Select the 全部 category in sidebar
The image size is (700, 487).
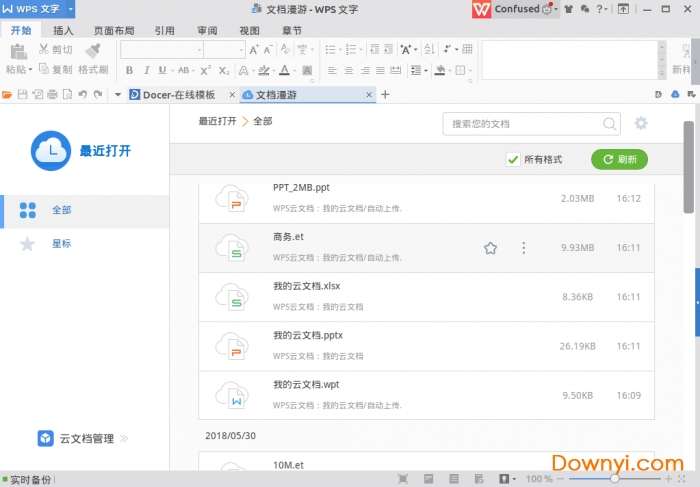coord(62,210)
